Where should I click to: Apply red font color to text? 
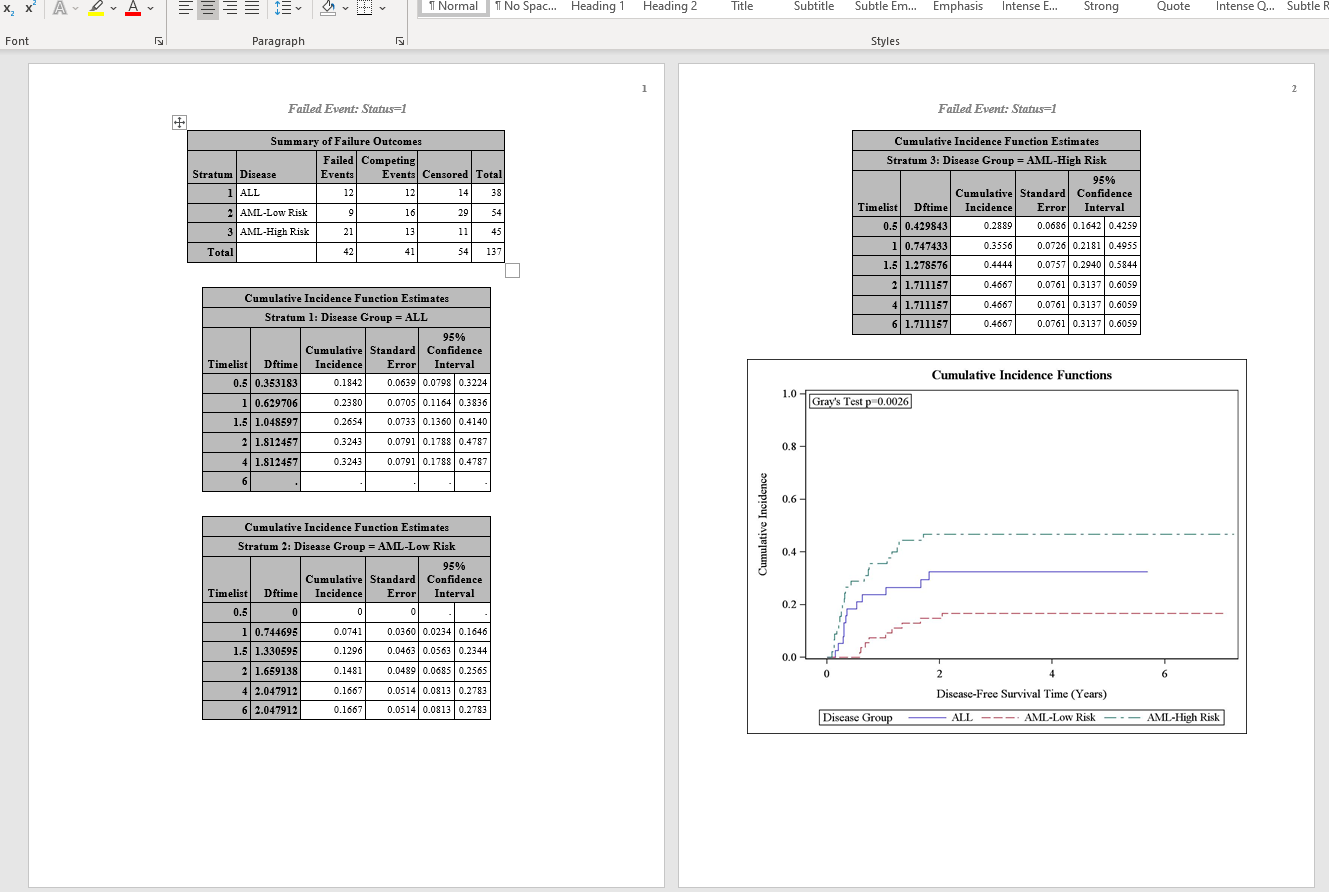point(133,8)
